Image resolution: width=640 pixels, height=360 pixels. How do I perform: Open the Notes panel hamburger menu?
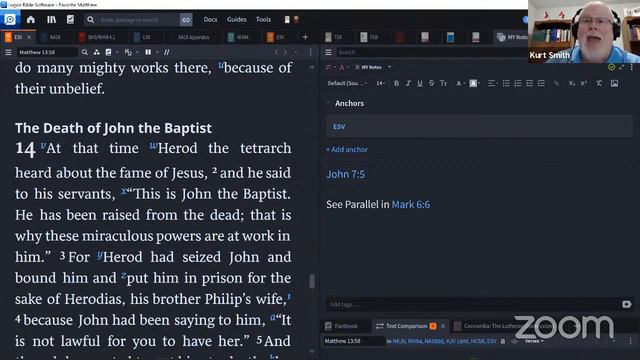(328, 52)
